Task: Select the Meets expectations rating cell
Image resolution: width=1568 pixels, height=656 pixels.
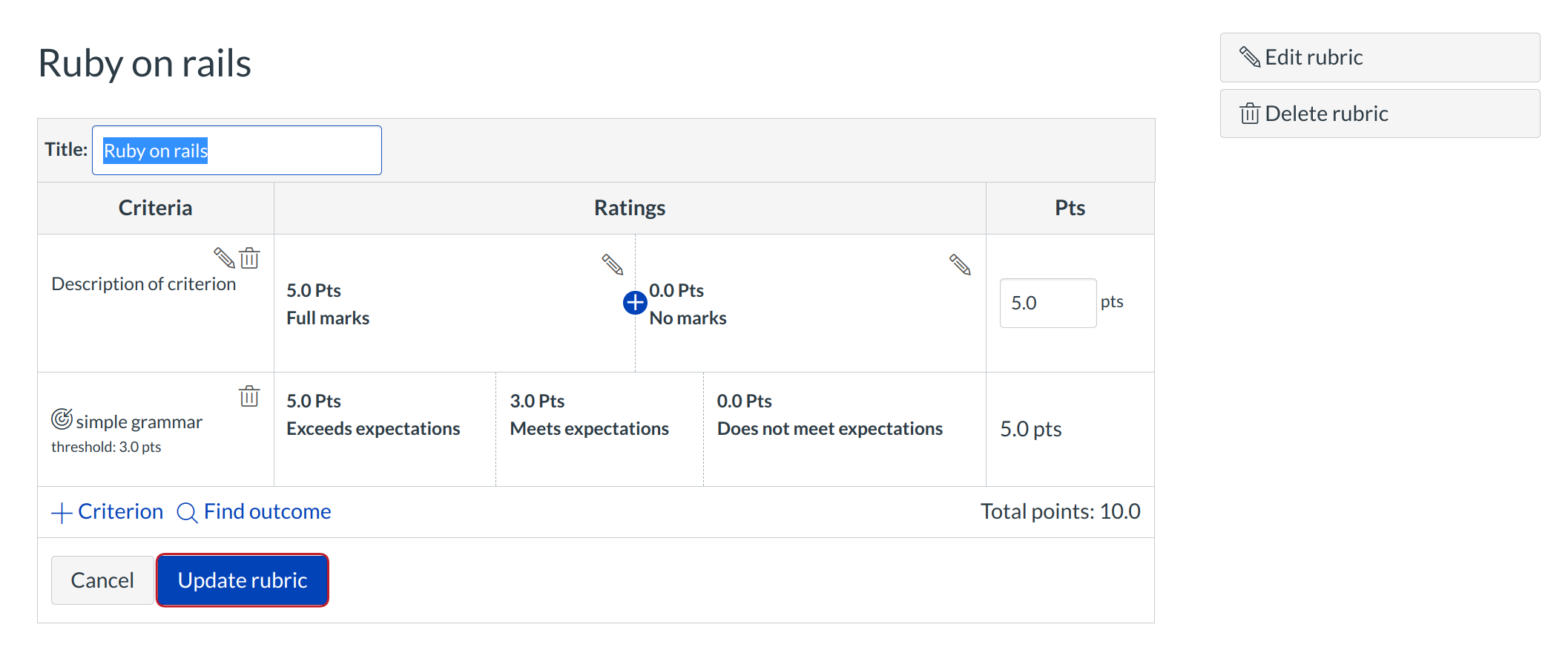Action: [x=599, y=429]
